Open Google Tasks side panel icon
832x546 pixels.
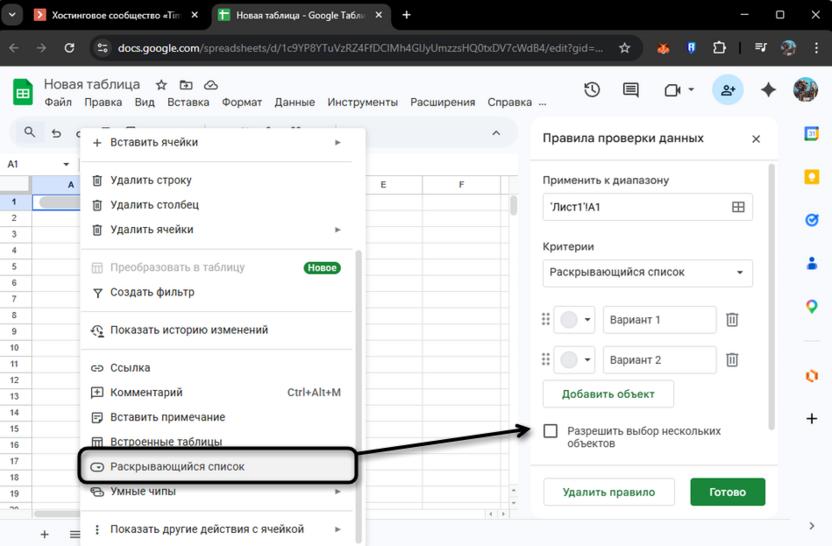[811, 219]
